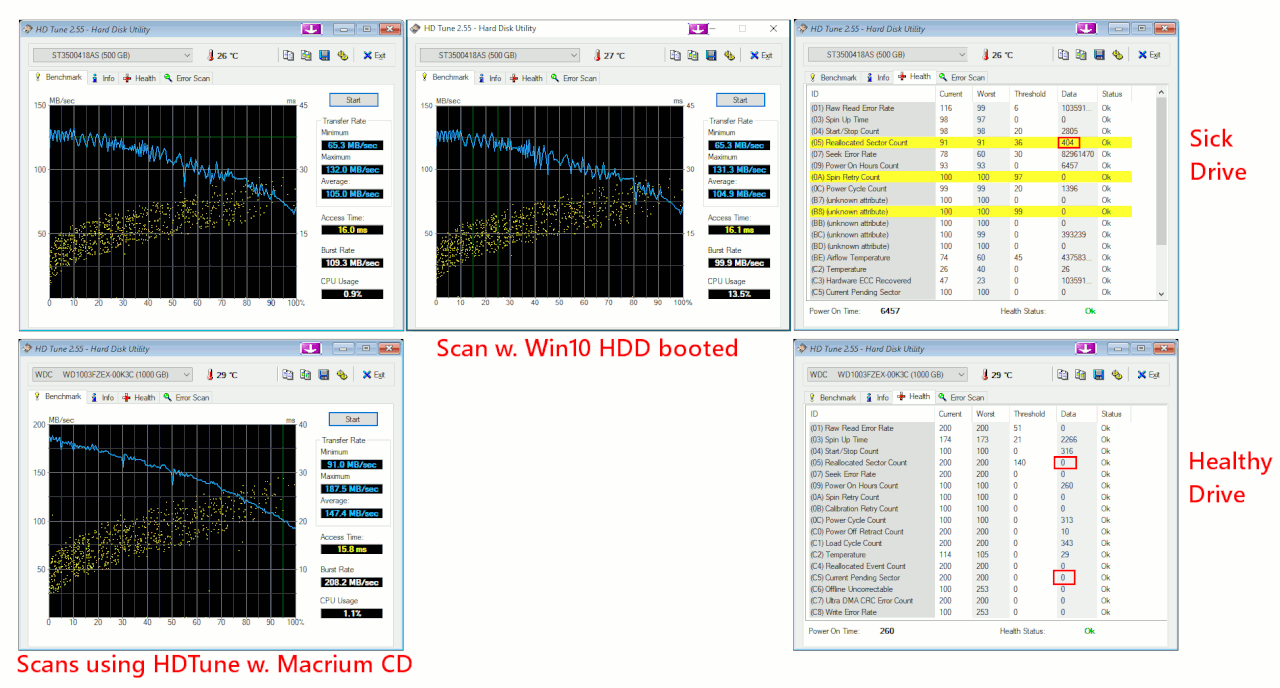The image size is (1280, 688).
Task: Start benchmark in WDC benchmark window
Action: (353, 419)
